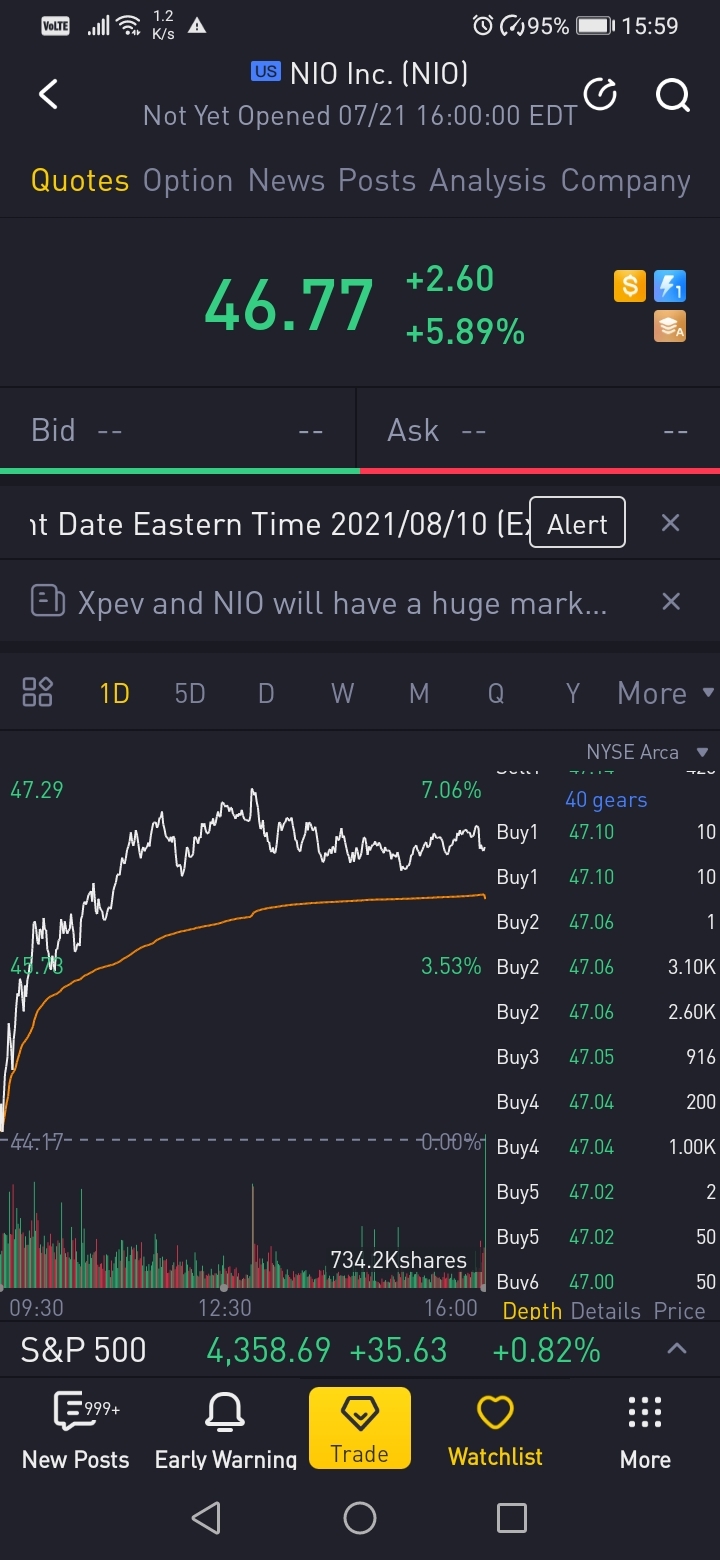720x1560 pixels.
Task: Open the news banner document icon
Action: [x=47, y=602]
